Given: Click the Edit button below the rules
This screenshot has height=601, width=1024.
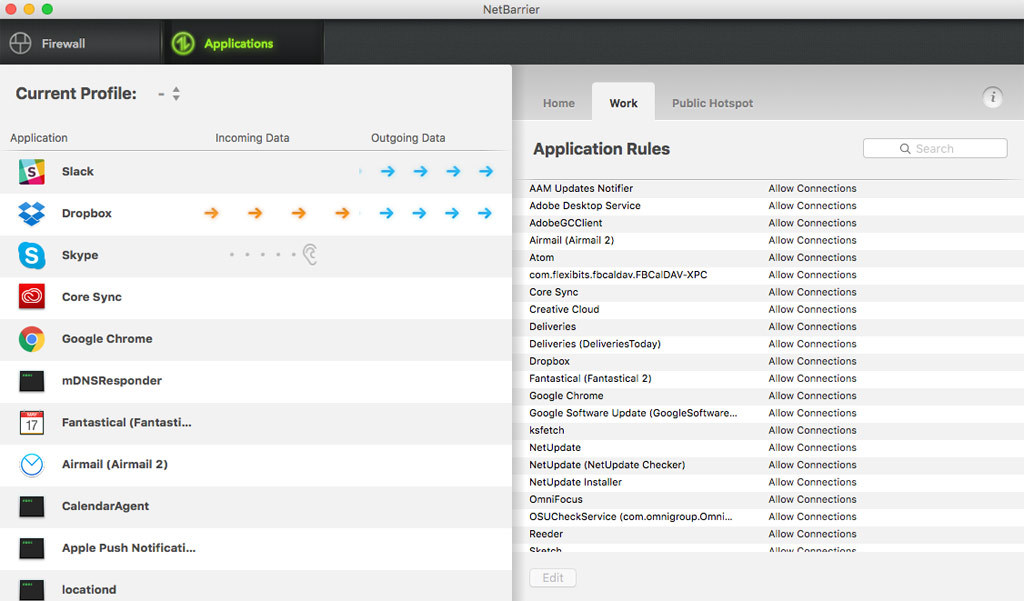Looking at the screenshot, I should pyautogui.click(x=552, y=577).
